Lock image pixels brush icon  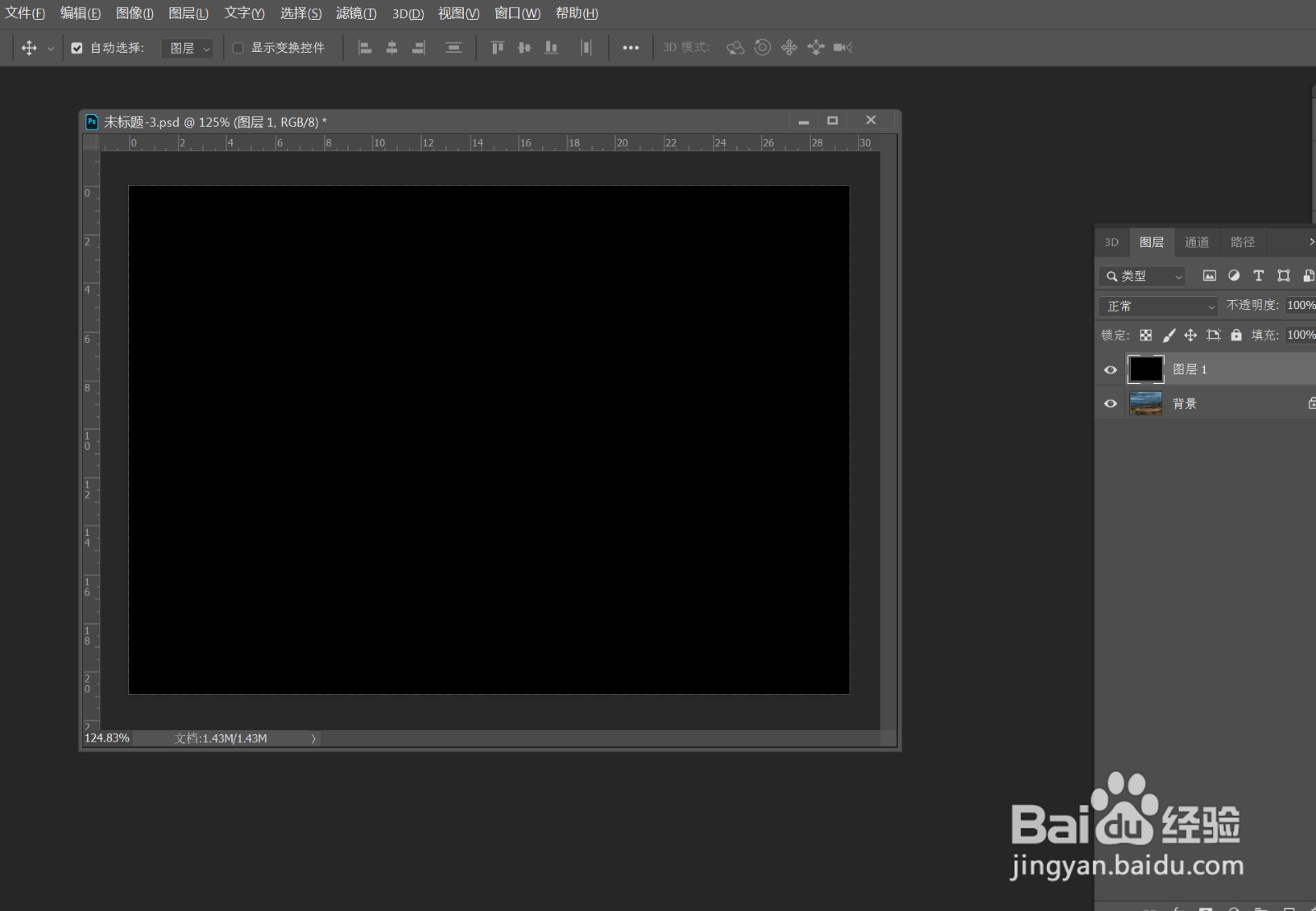click(1169, 335)
